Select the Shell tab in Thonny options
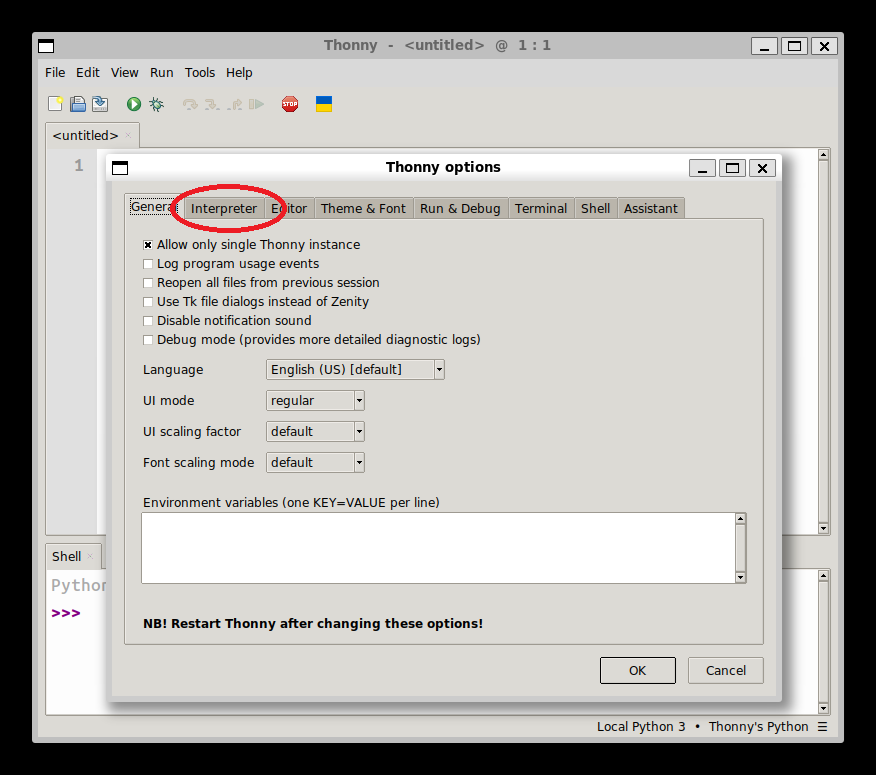 tap(596, 208)
